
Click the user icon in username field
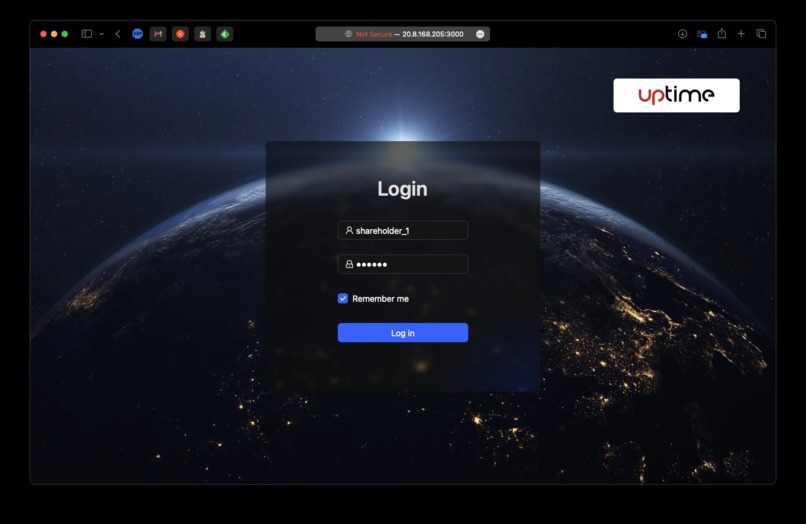coord(349,230)
